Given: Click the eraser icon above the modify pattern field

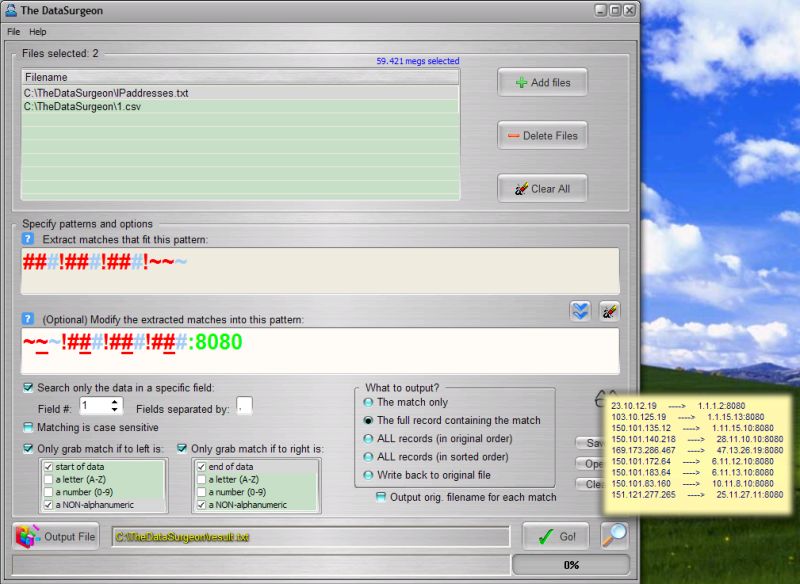Looking at the screenshot, I should tap(609, 311).
